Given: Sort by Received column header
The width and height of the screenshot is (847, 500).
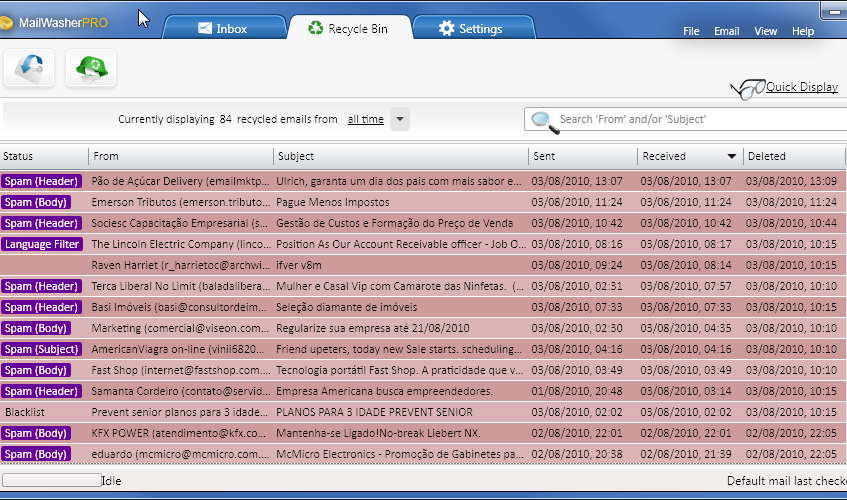Looking at the screenshot, I should coord(690,156).
